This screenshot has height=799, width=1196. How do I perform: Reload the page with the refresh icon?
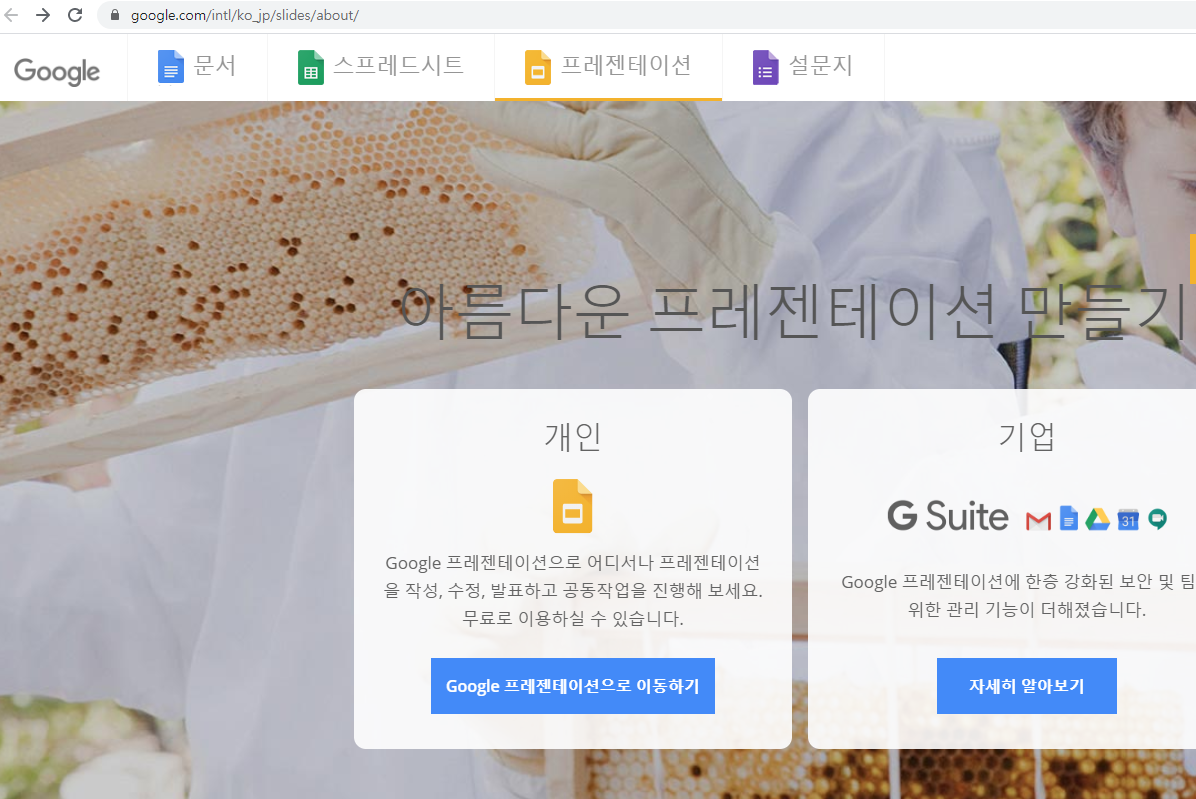pos(75,14)
